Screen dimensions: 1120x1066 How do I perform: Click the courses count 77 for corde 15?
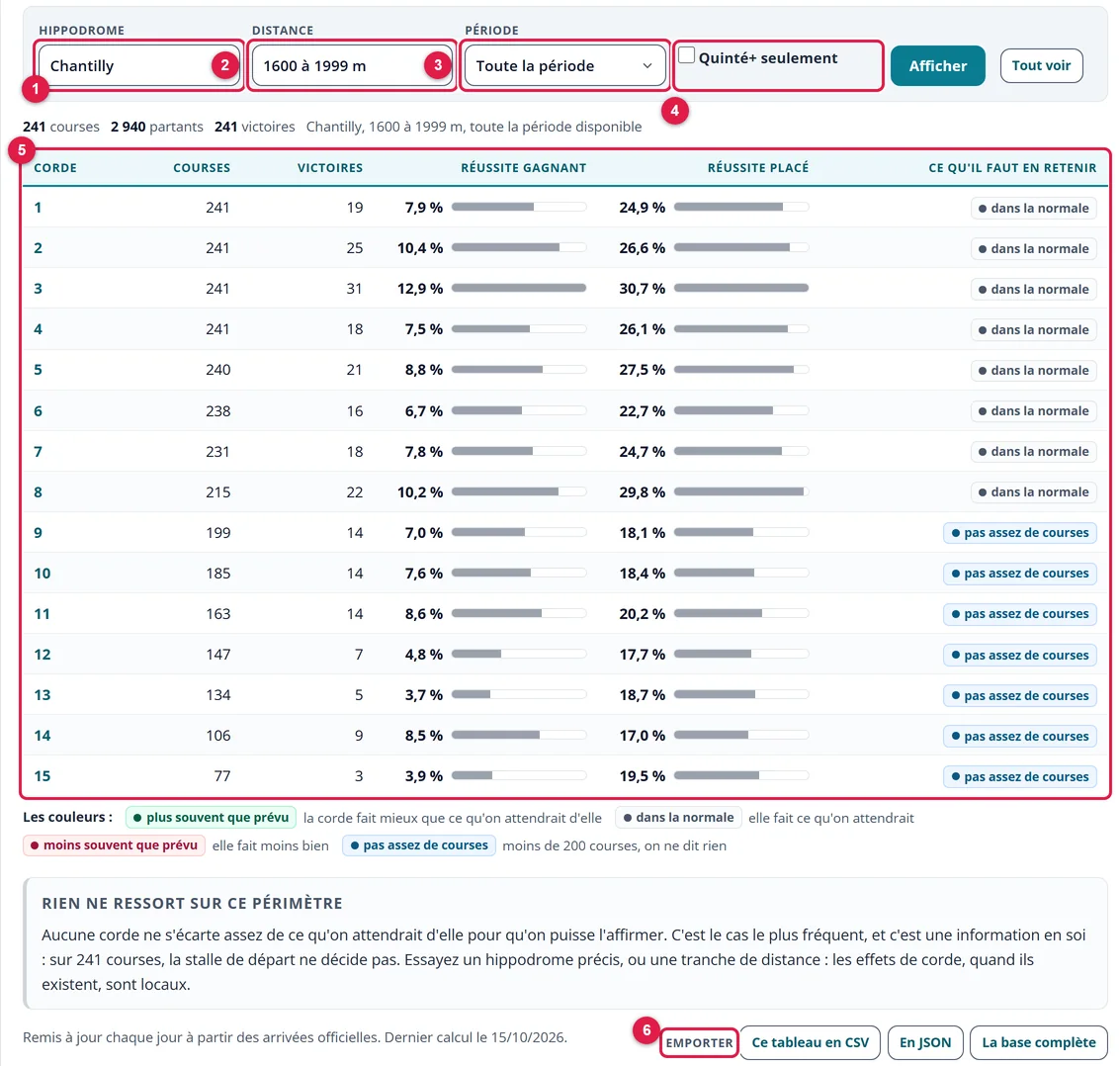pyautogui.click(x=222, y=776)
